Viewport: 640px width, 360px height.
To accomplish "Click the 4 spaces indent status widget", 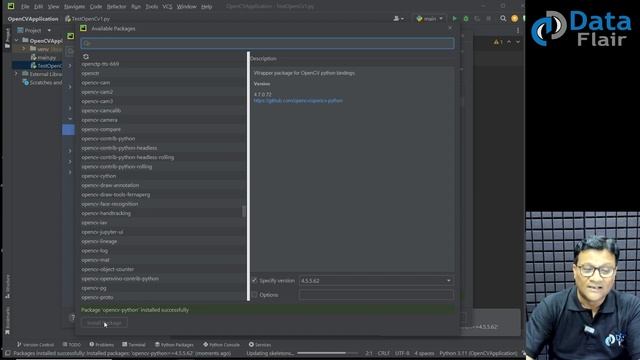I will [x=424, y=353].
